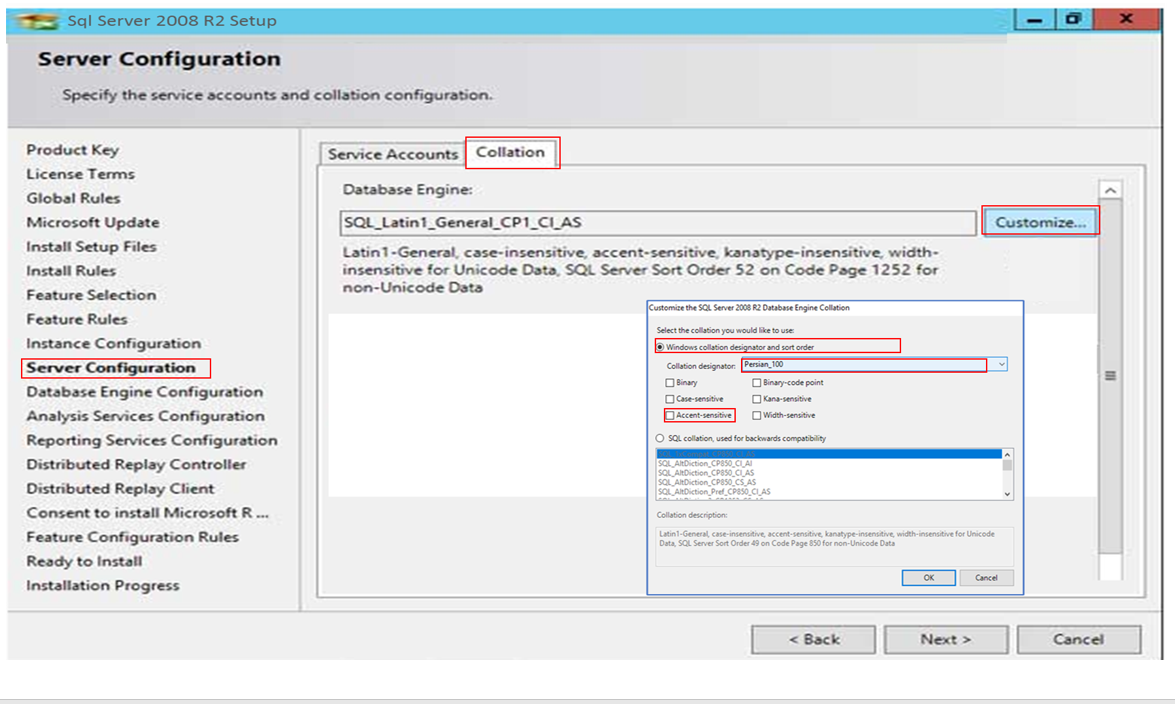
Task: Select the Analysis Services Configuration step
Action: click(145, 416)
